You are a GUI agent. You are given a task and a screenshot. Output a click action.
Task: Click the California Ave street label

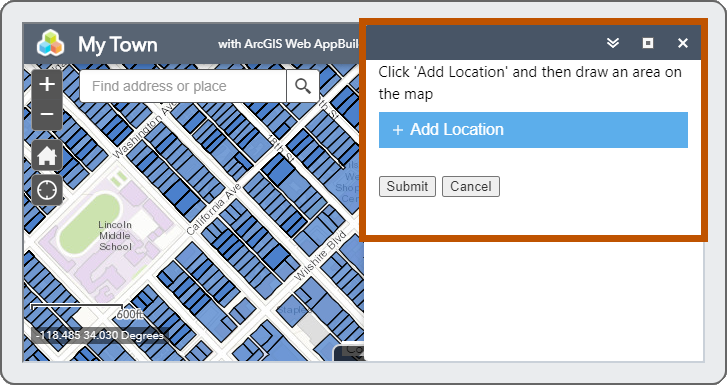click(x=214, y=209)
